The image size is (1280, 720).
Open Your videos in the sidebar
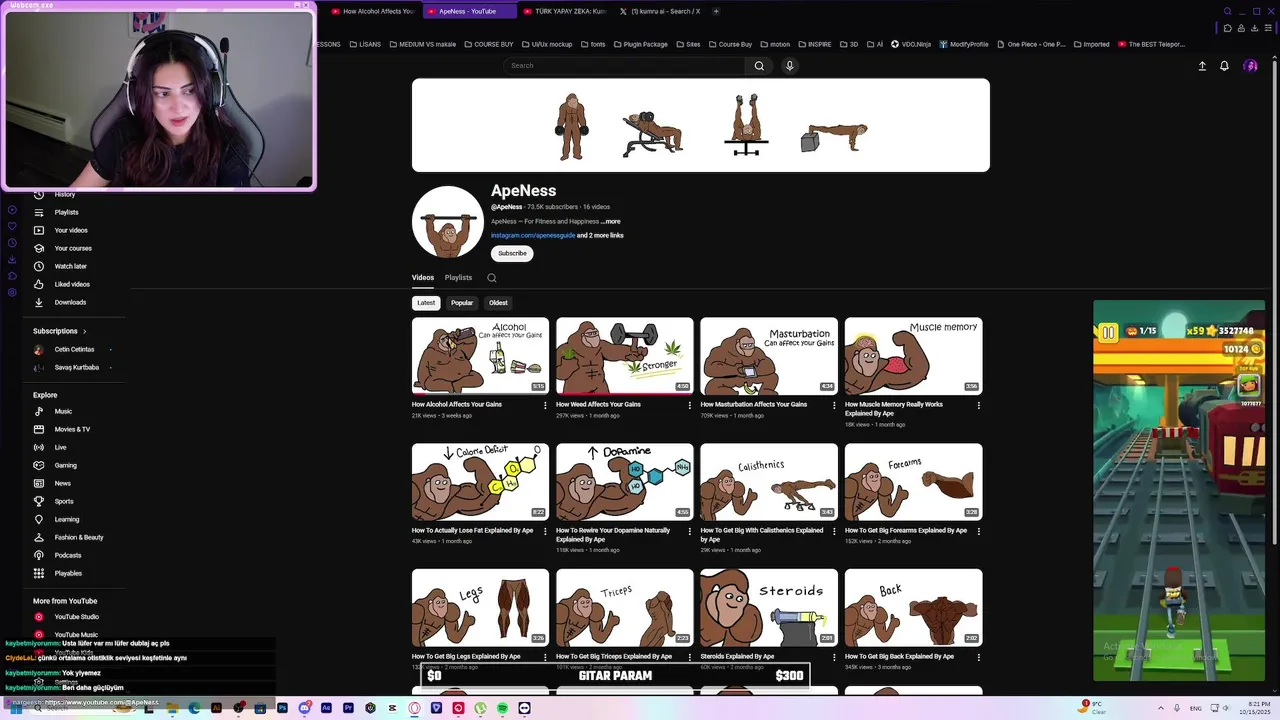click(70, 230)
